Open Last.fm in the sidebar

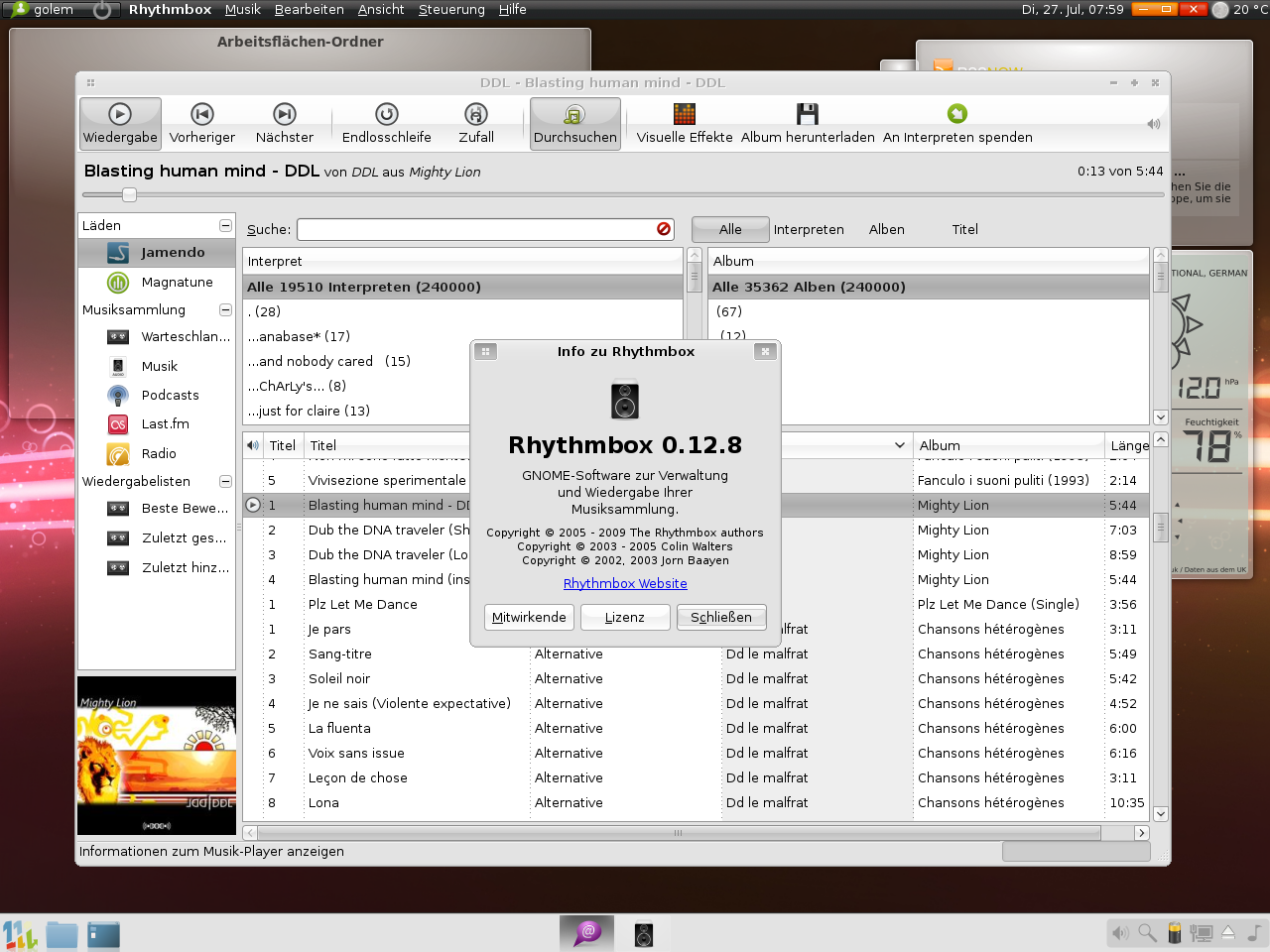coord(165,424)
